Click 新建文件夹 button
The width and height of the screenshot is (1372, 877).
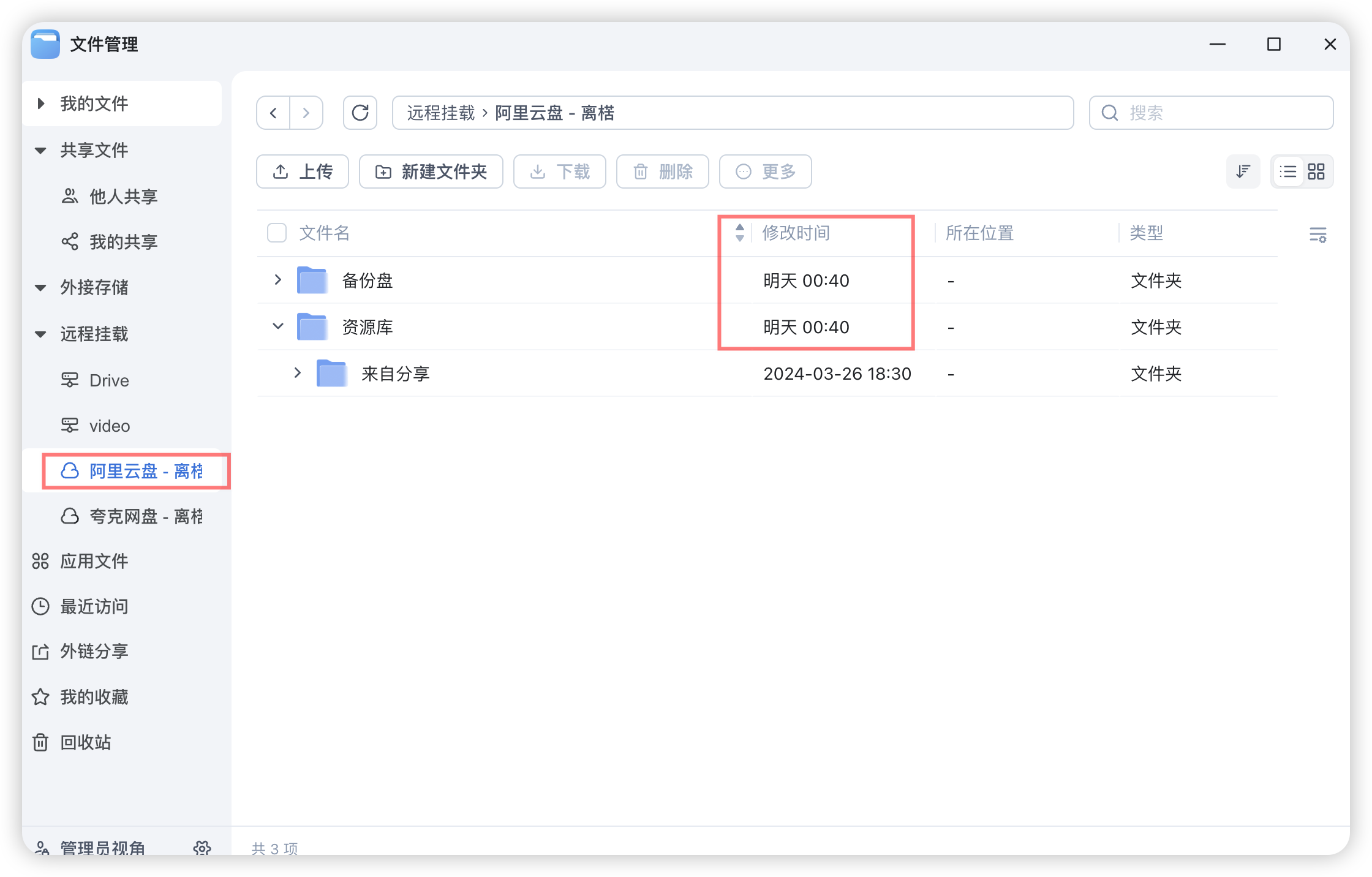pos(431,171)
